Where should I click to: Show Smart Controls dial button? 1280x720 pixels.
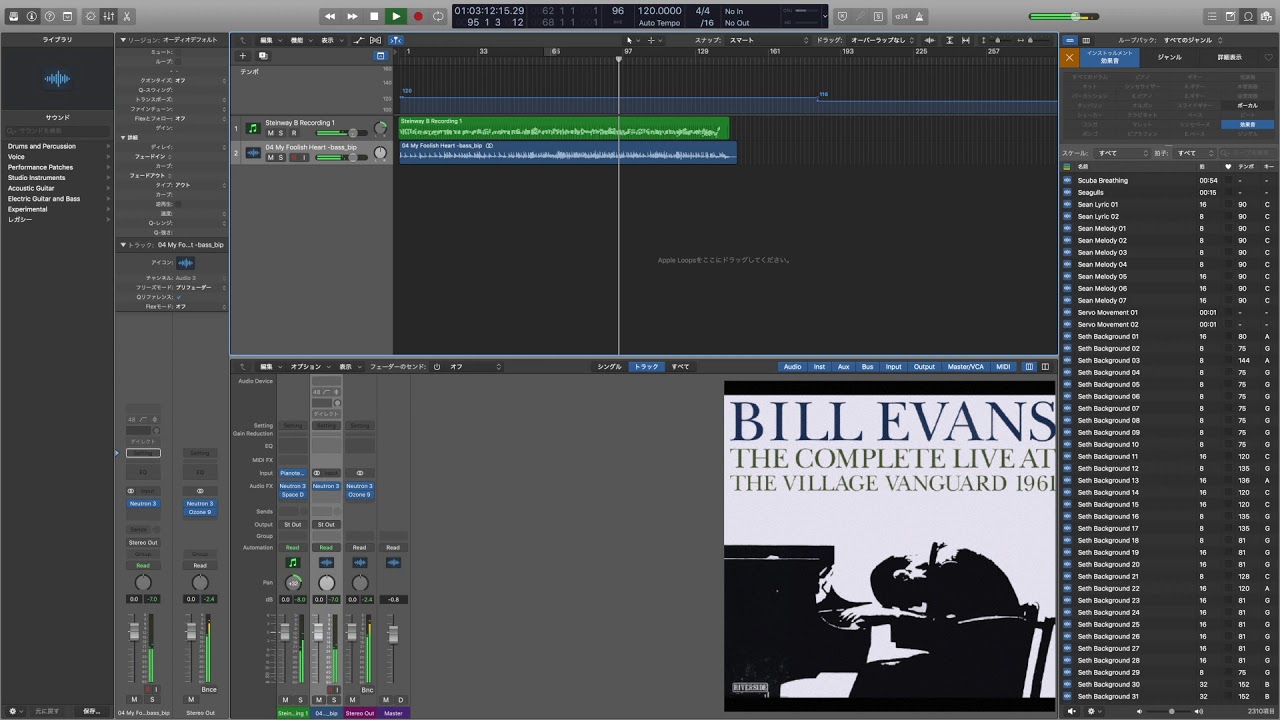pyautogui.click(x=91, y=17)
